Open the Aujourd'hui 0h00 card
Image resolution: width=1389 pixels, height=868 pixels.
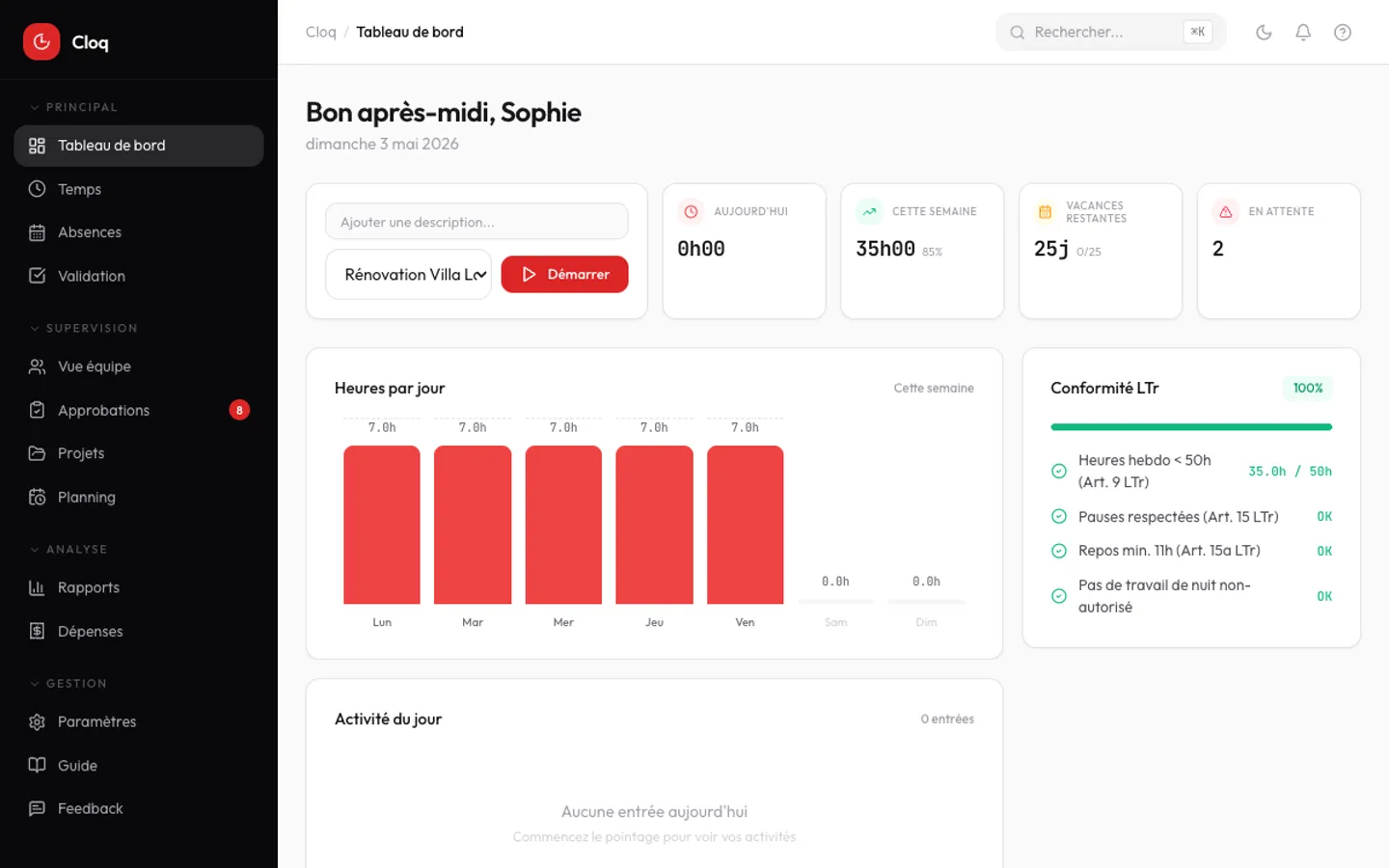[745, 251]
